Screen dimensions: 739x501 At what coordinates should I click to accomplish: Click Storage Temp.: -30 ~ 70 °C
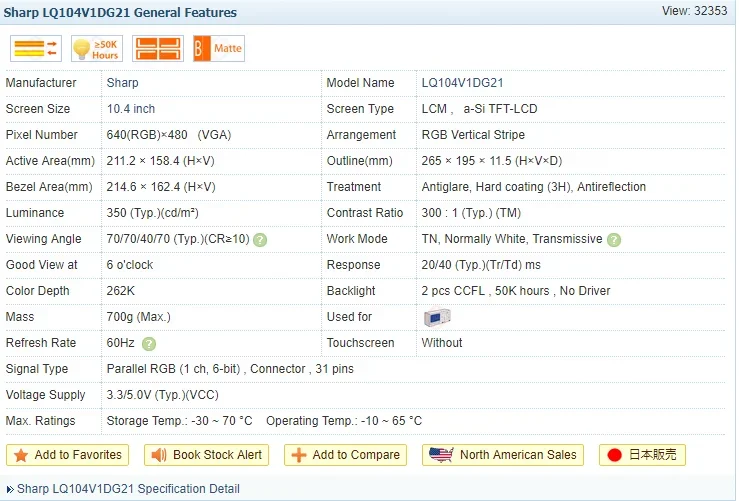click(180, 421)
